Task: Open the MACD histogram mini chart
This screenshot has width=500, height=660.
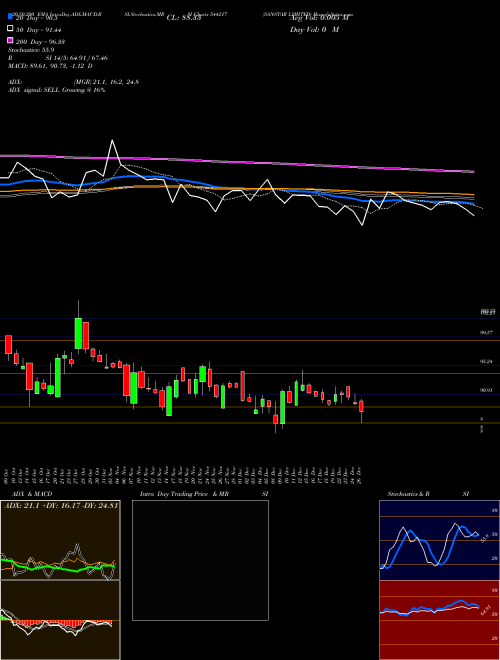Action: pyautogui.click(x=60, y=620)
